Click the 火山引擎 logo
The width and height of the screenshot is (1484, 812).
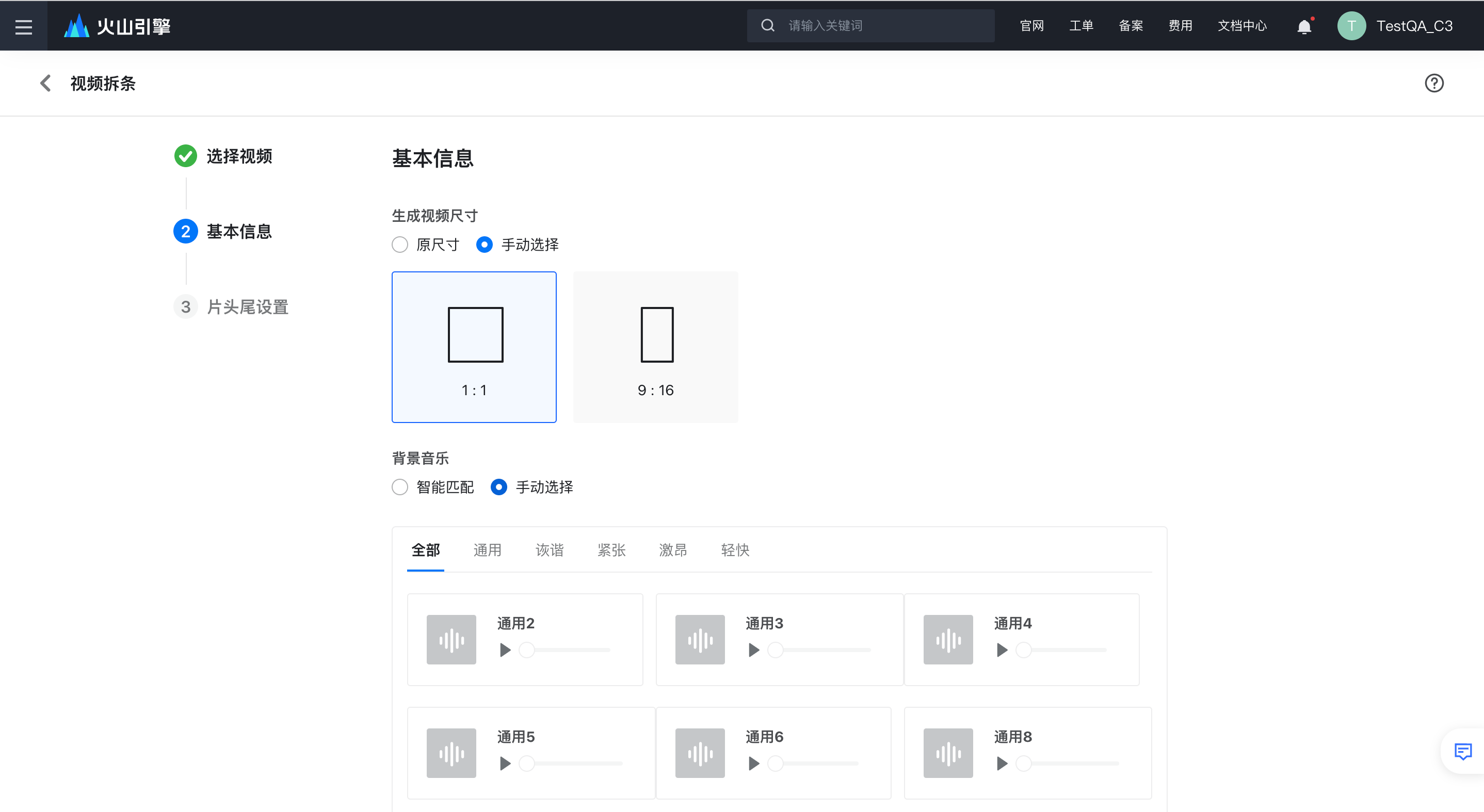[118, 26]
